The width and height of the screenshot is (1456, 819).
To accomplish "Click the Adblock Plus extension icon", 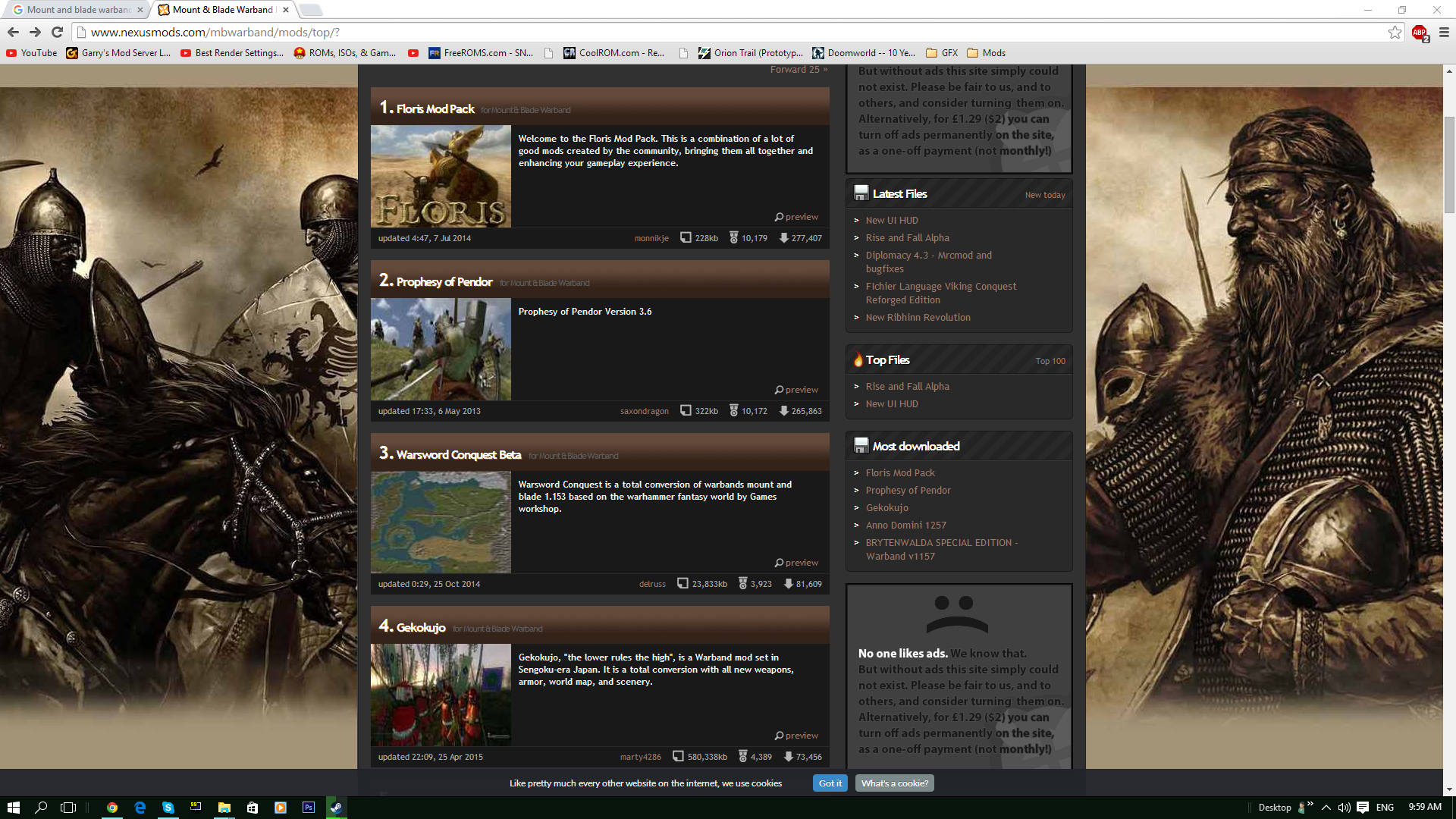I will (x=1419, y=32).
